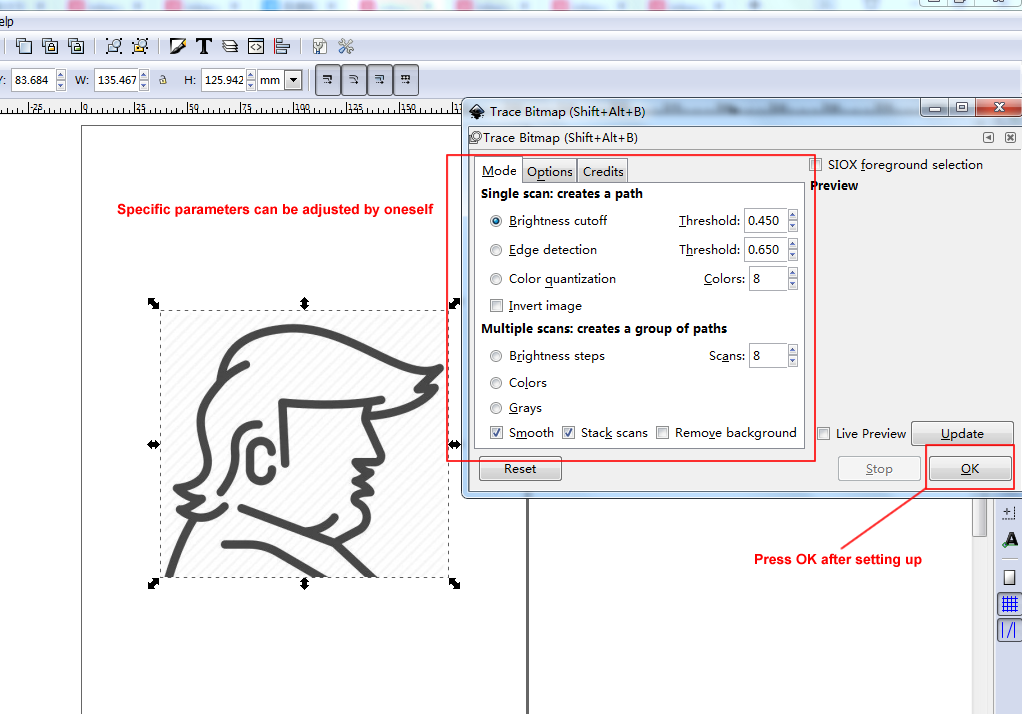Image resolution: width=1022 pixels, height=714 pixels.
Task: Enable the Live Preview checkbox
Action: click(824, 434)
